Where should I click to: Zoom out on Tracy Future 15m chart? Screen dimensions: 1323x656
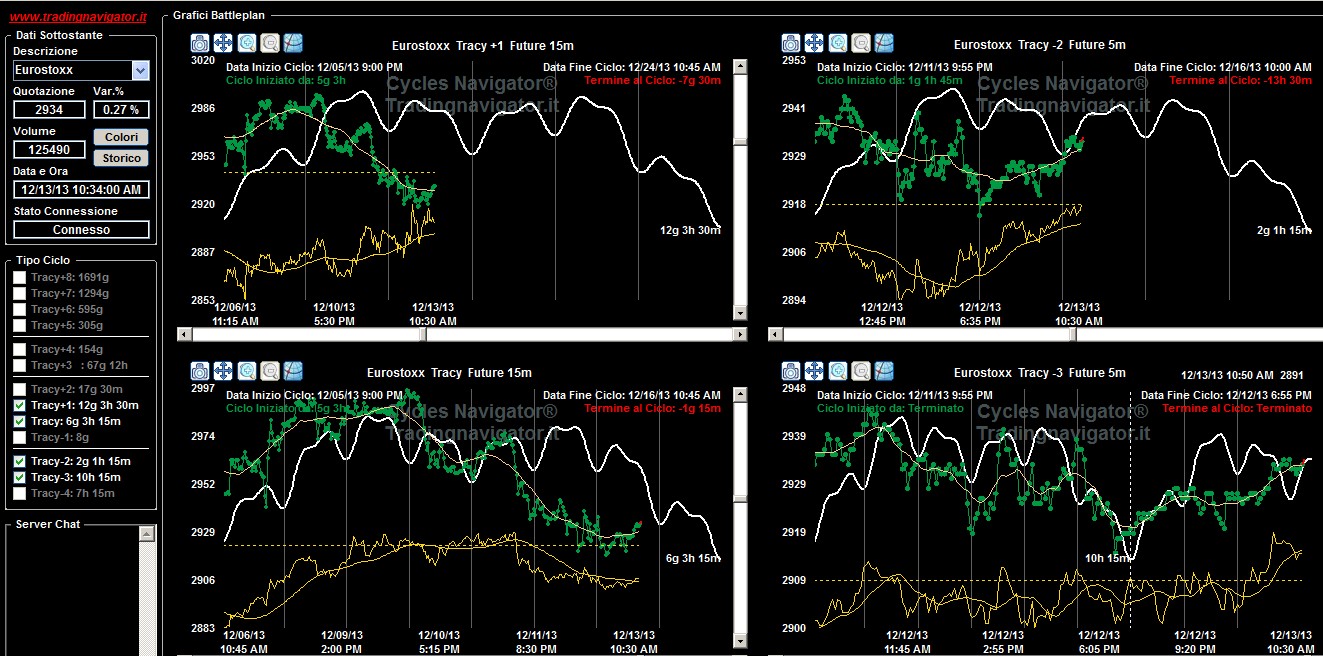tap(270, 371)
